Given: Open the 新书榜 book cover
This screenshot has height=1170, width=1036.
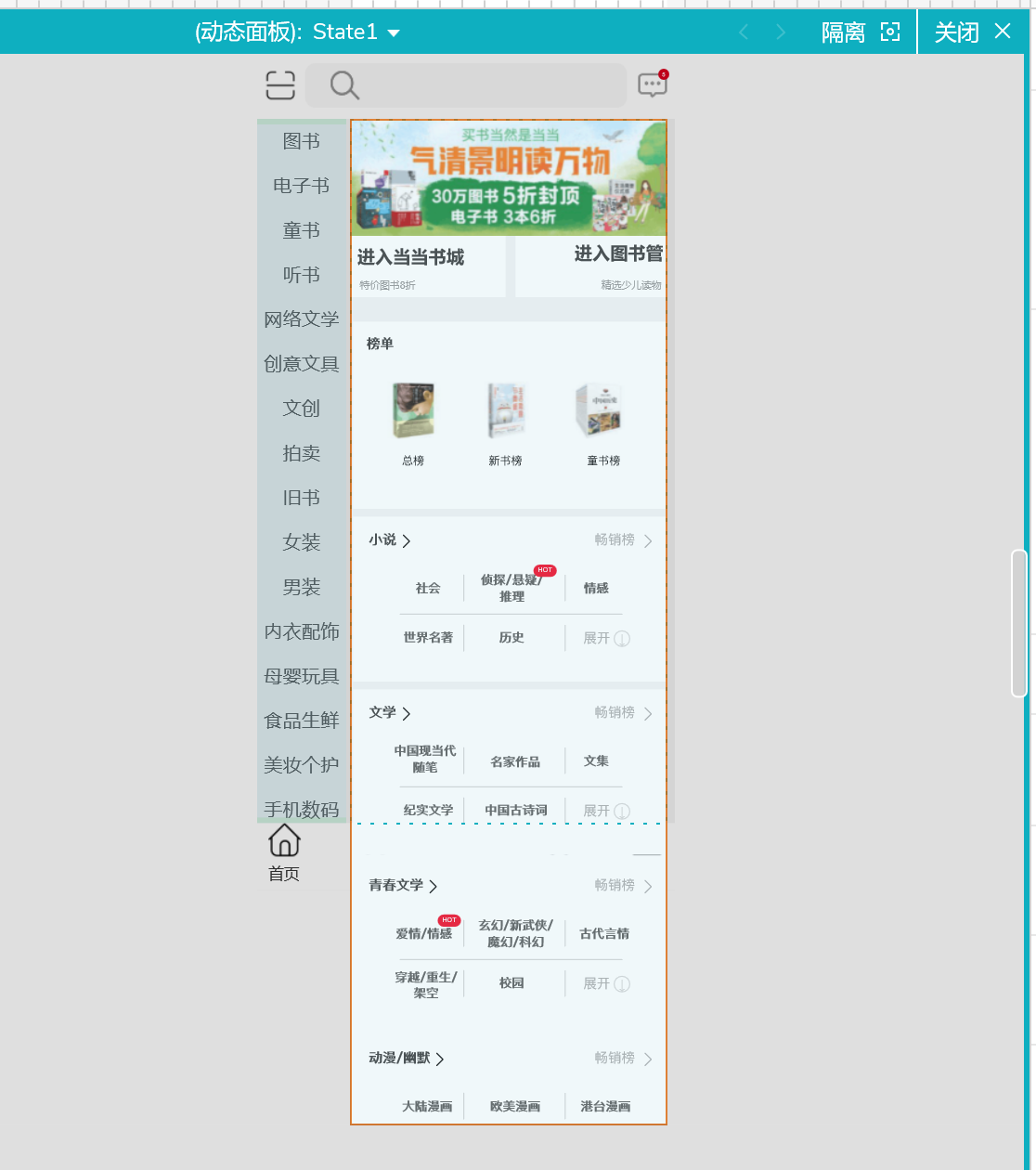Looking at the screenshot, I should click(x=506, y=410).
